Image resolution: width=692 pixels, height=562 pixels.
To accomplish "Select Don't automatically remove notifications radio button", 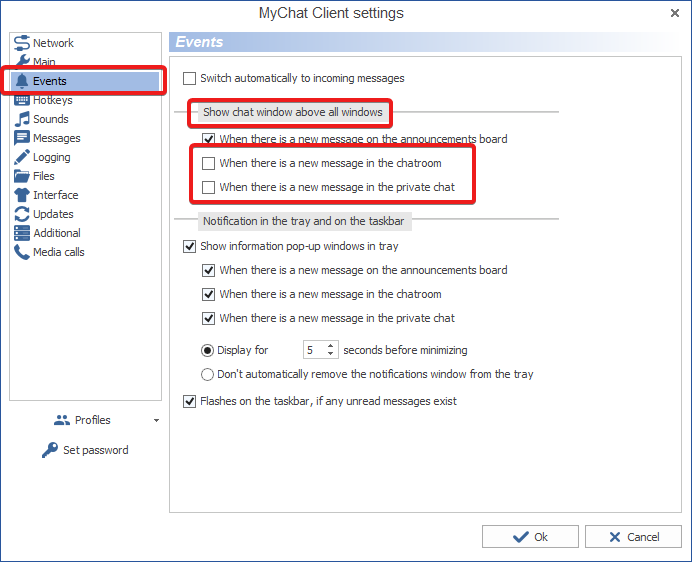I will click(x=207, y=374).
